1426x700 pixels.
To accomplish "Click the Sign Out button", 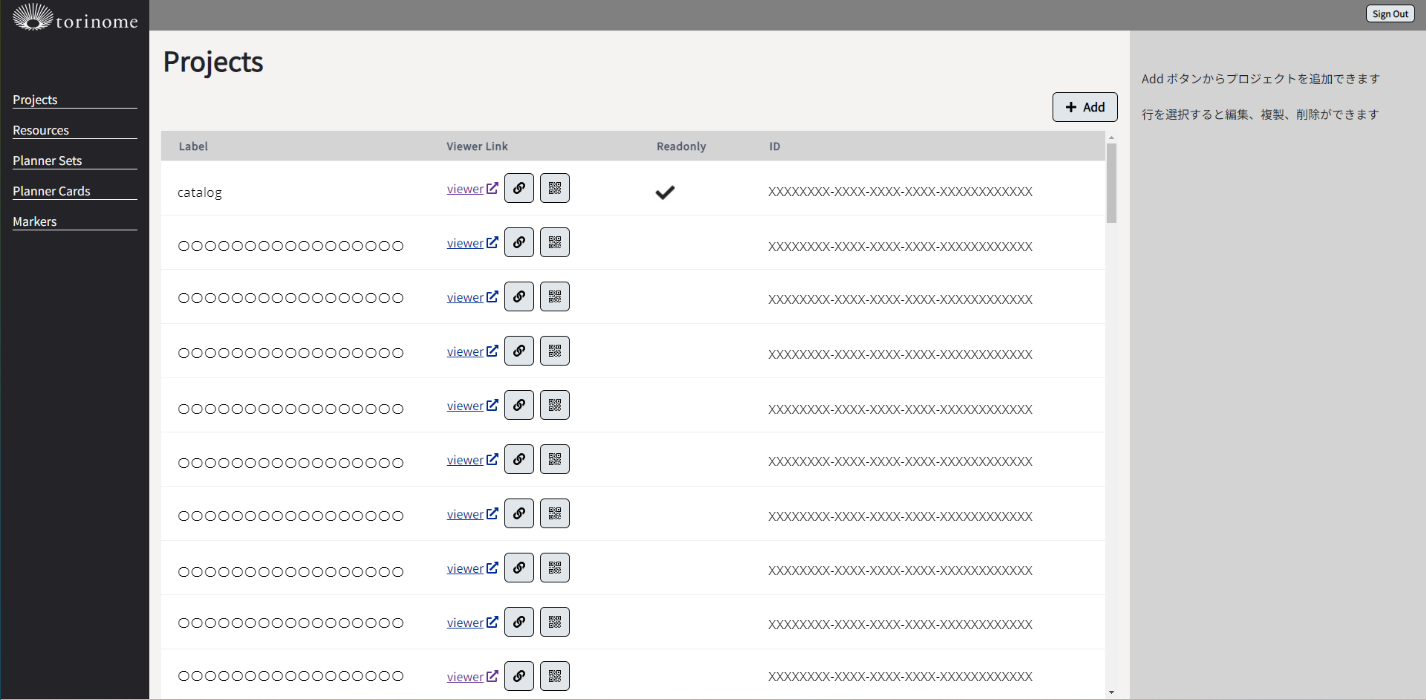I will pos(1390,14).
